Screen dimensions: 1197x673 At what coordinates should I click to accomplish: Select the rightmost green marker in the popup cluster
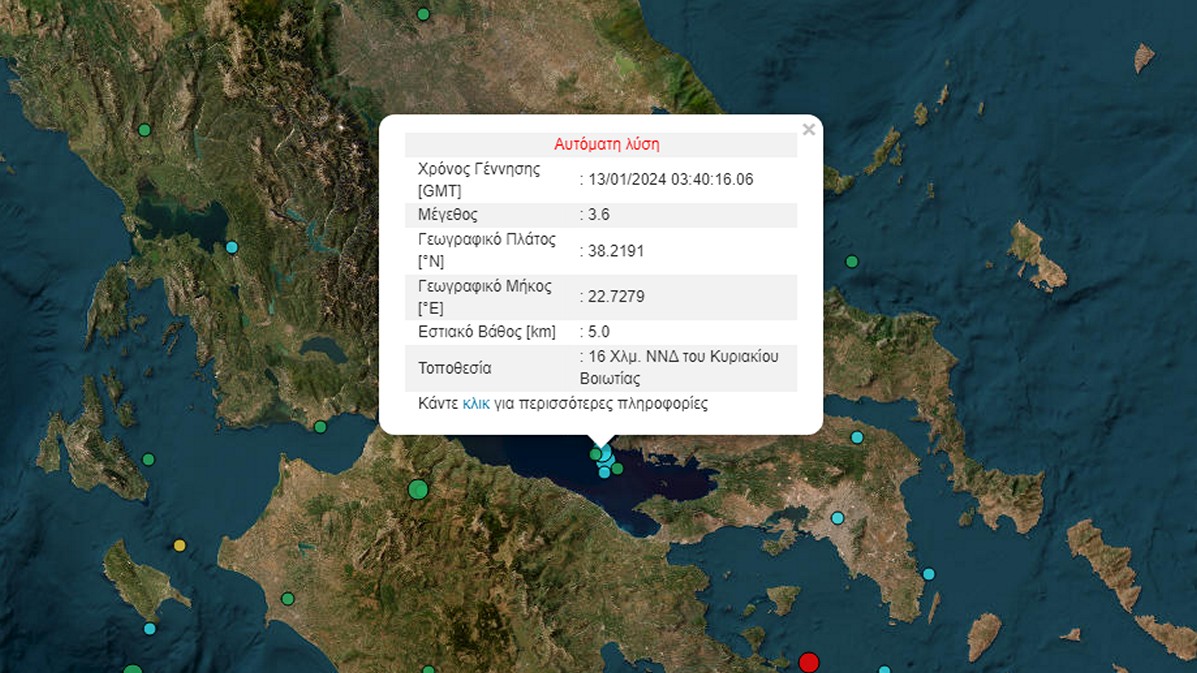618,468
